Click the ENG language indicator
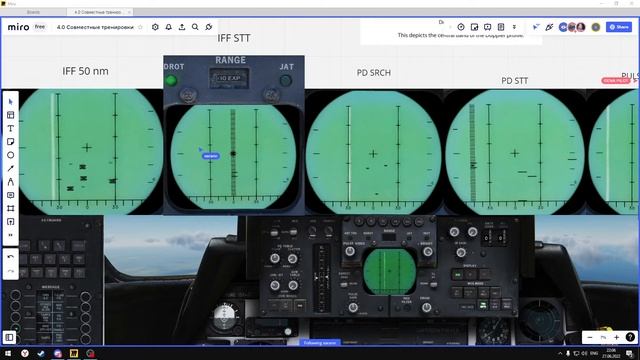Screen dimensions: 640x360 tap(594, 353)
